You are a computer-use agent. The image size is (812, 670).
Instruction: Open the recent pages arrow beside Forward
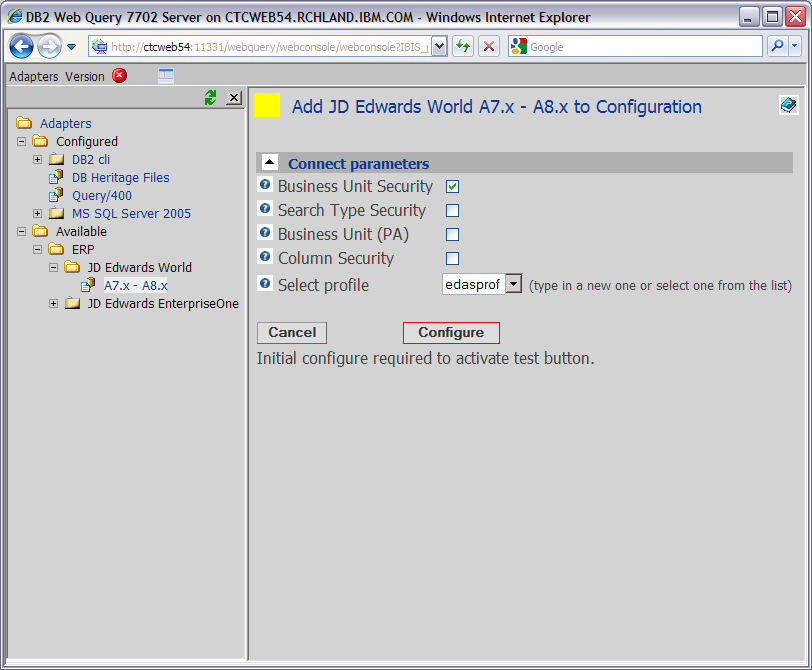click(71, 47)
